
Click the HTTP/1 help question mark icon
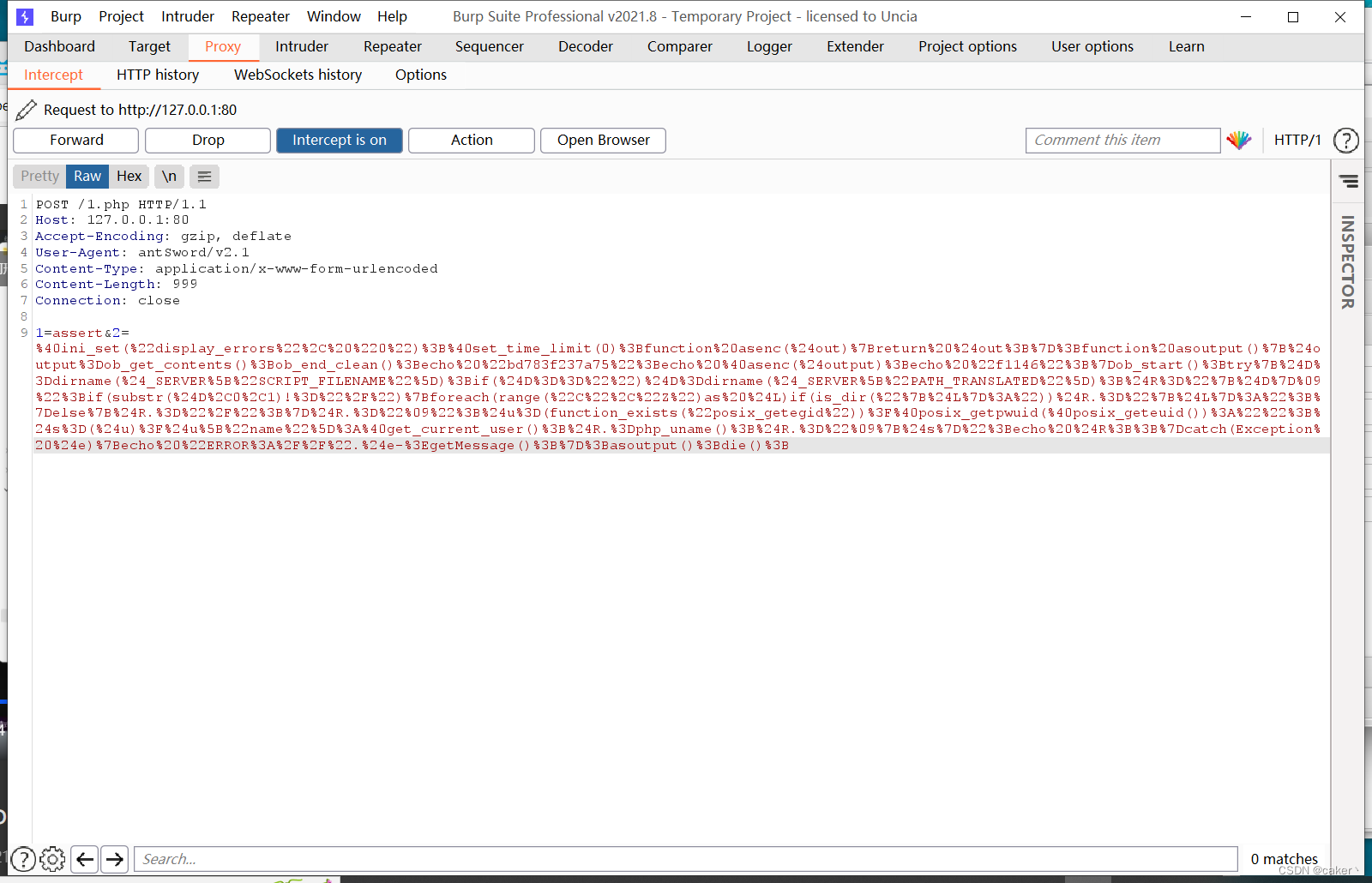click(1345, 141)
